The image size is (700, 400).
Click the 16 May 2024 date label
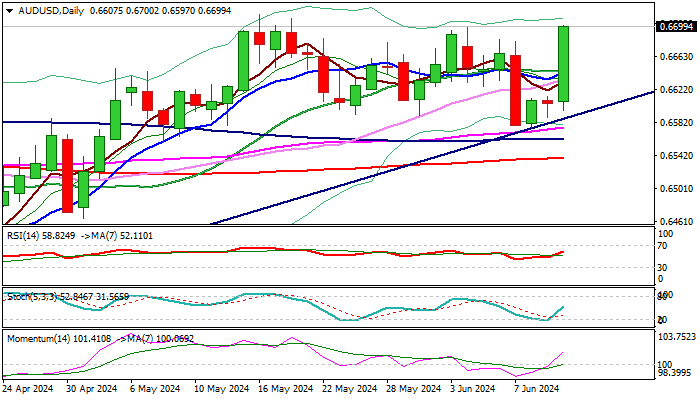[x=286, y=389]
